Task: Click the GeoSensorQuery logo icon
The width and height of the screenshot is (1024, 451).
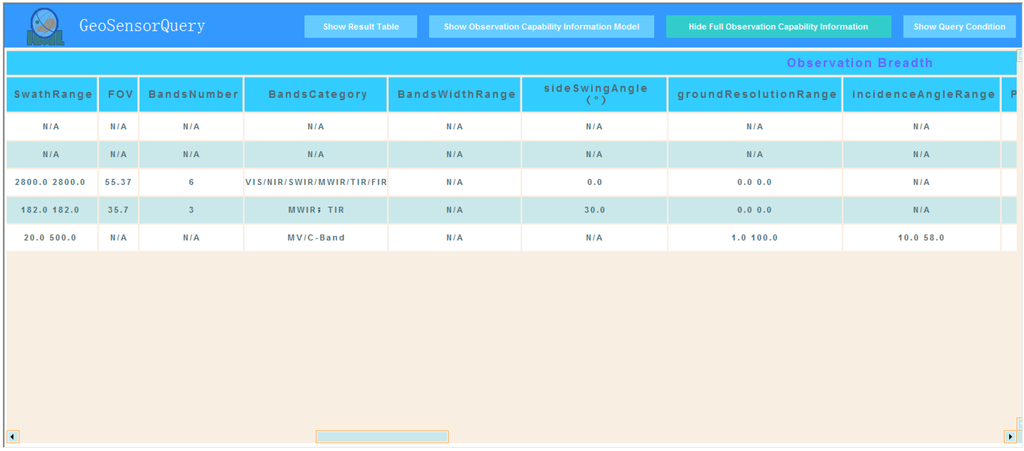Action: coord(46,26)
